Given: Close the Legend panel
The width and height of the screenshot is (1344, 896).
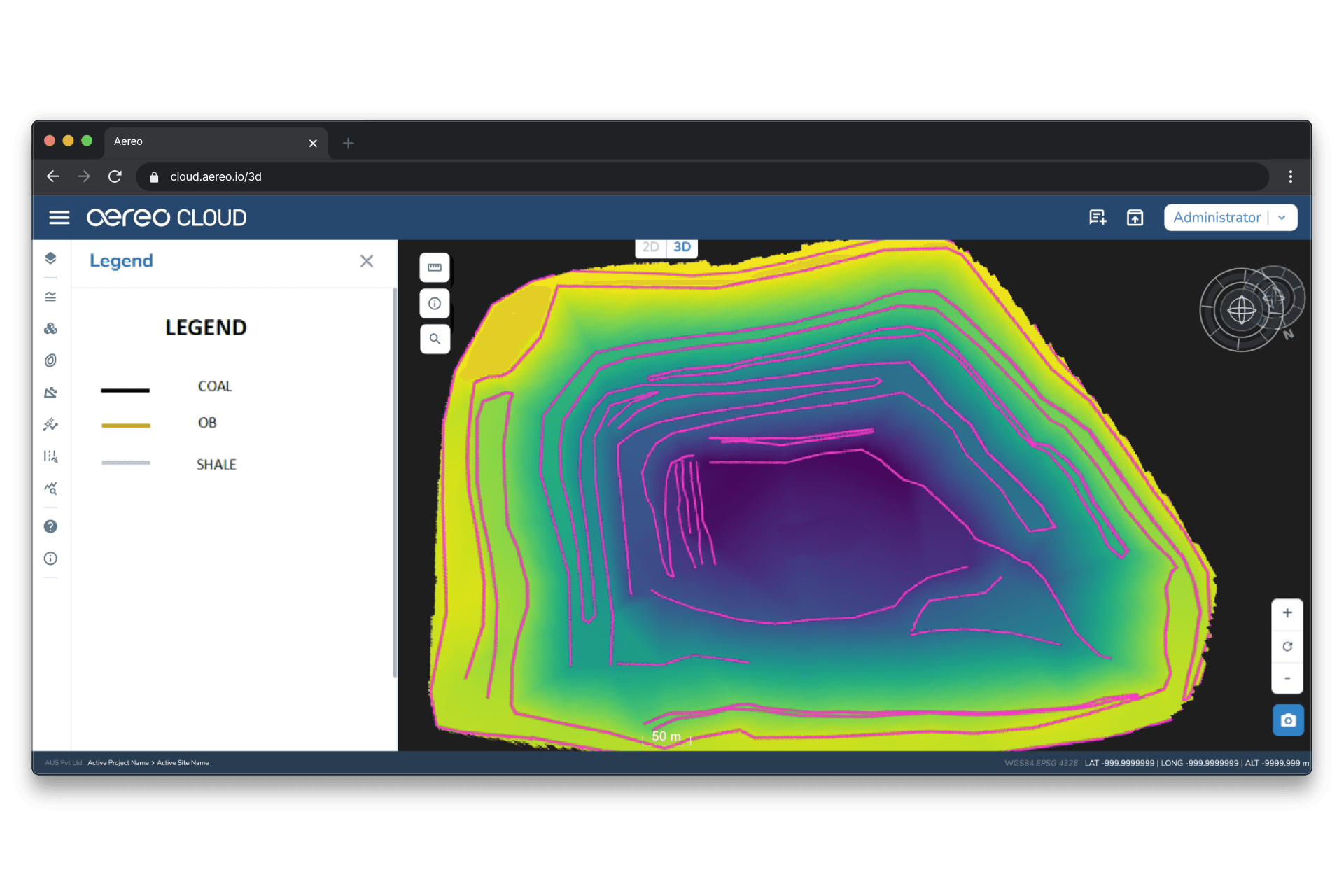Looking at the screenshot, I should point(367,261).
